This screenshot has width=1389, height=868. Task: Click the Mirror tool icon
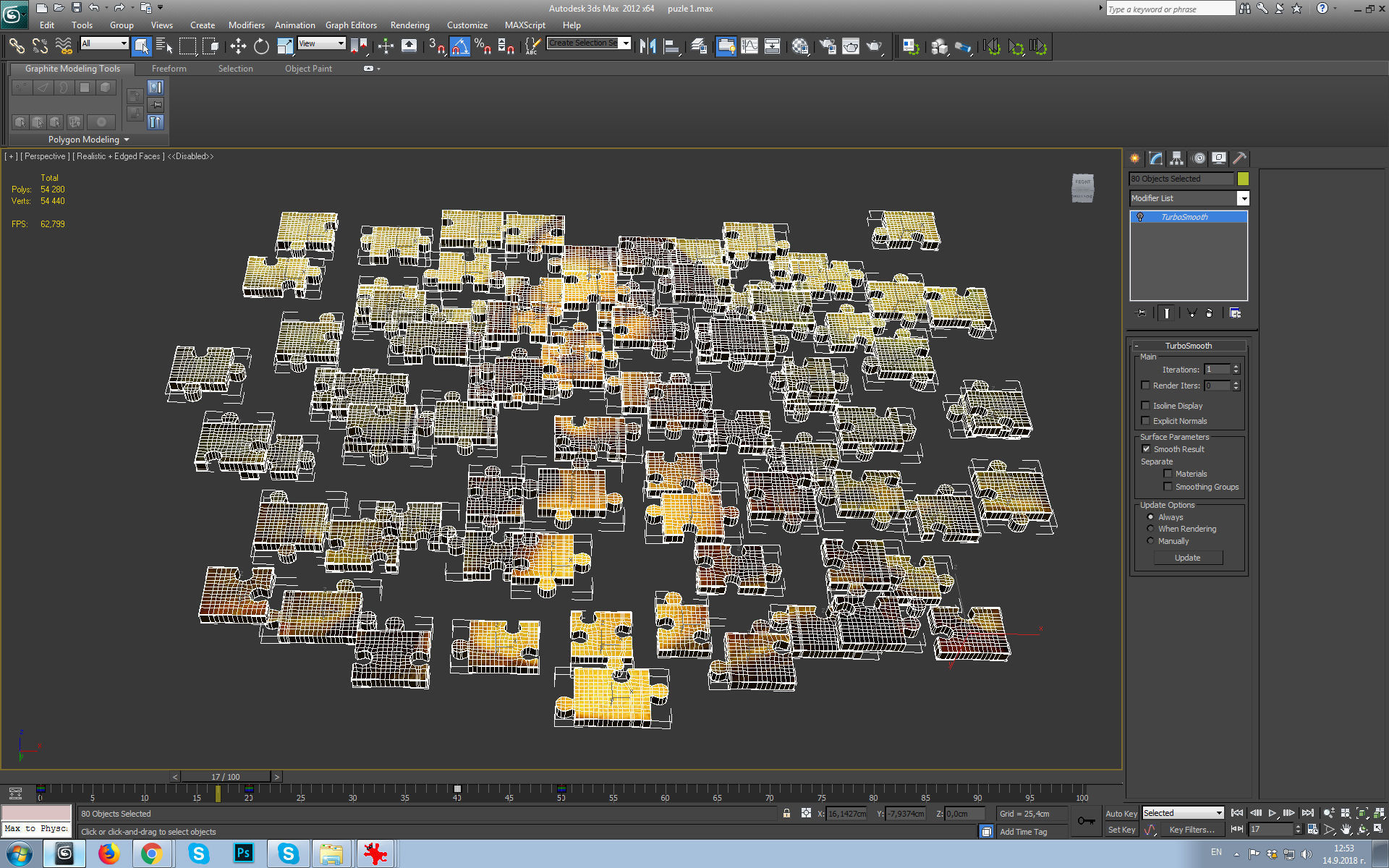click(x=648, y=46)
